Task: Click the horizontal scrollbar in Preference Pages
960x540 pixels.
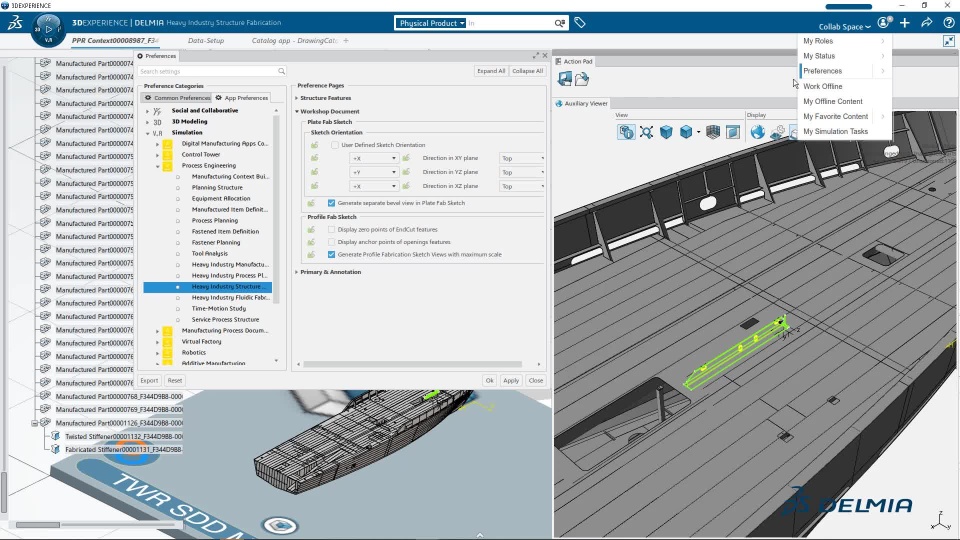Action: pyautogui.click(x=413, y=364)
